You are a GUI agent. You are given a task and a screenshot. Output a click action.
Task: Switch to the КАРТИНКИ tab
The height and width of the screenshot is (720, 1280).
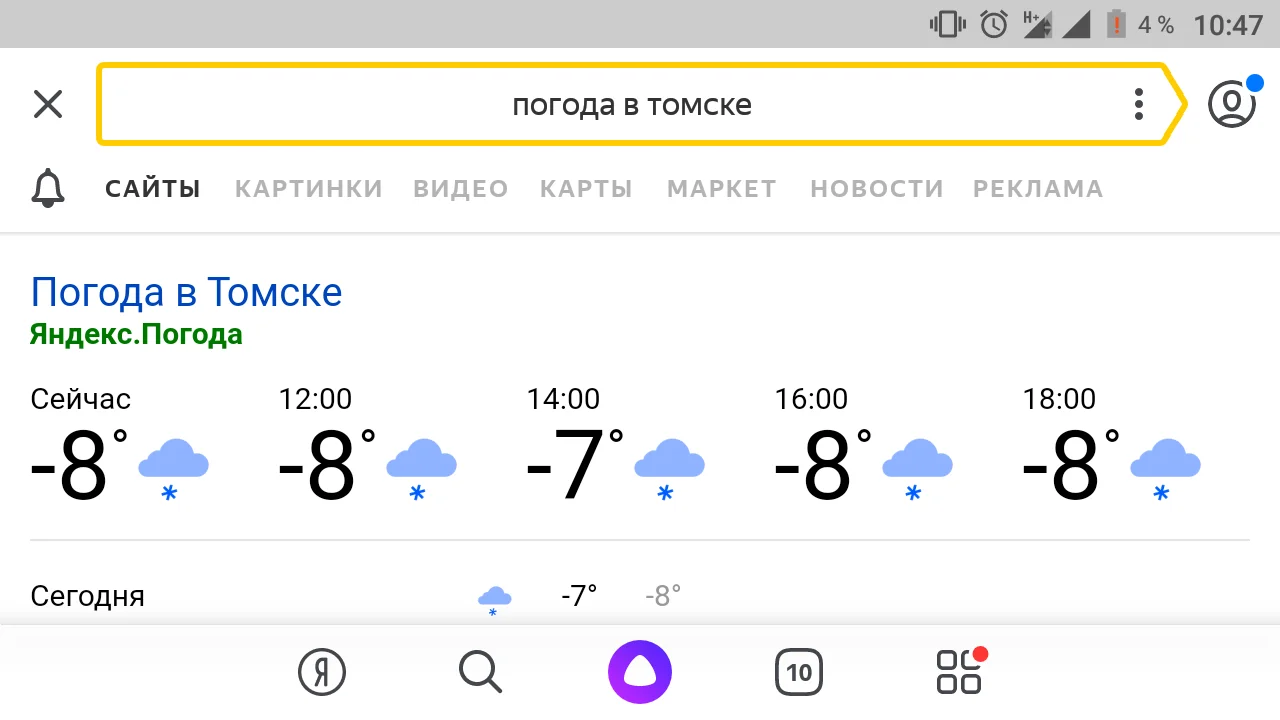click(x=308, y=188)
